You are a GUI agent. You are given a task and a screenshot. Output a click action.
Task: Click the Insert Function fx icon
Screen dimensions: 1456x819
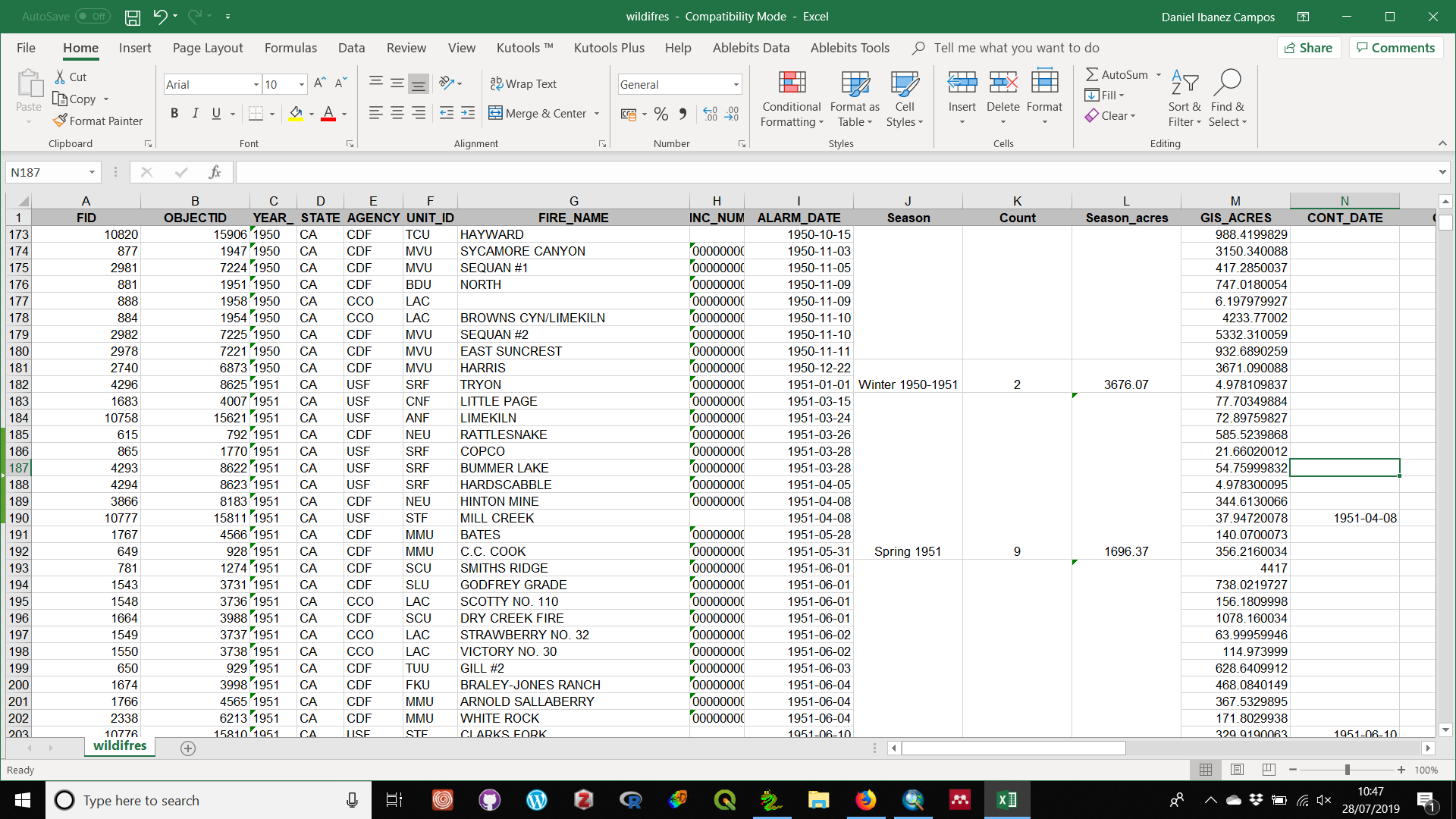click(x=215, y=172)
